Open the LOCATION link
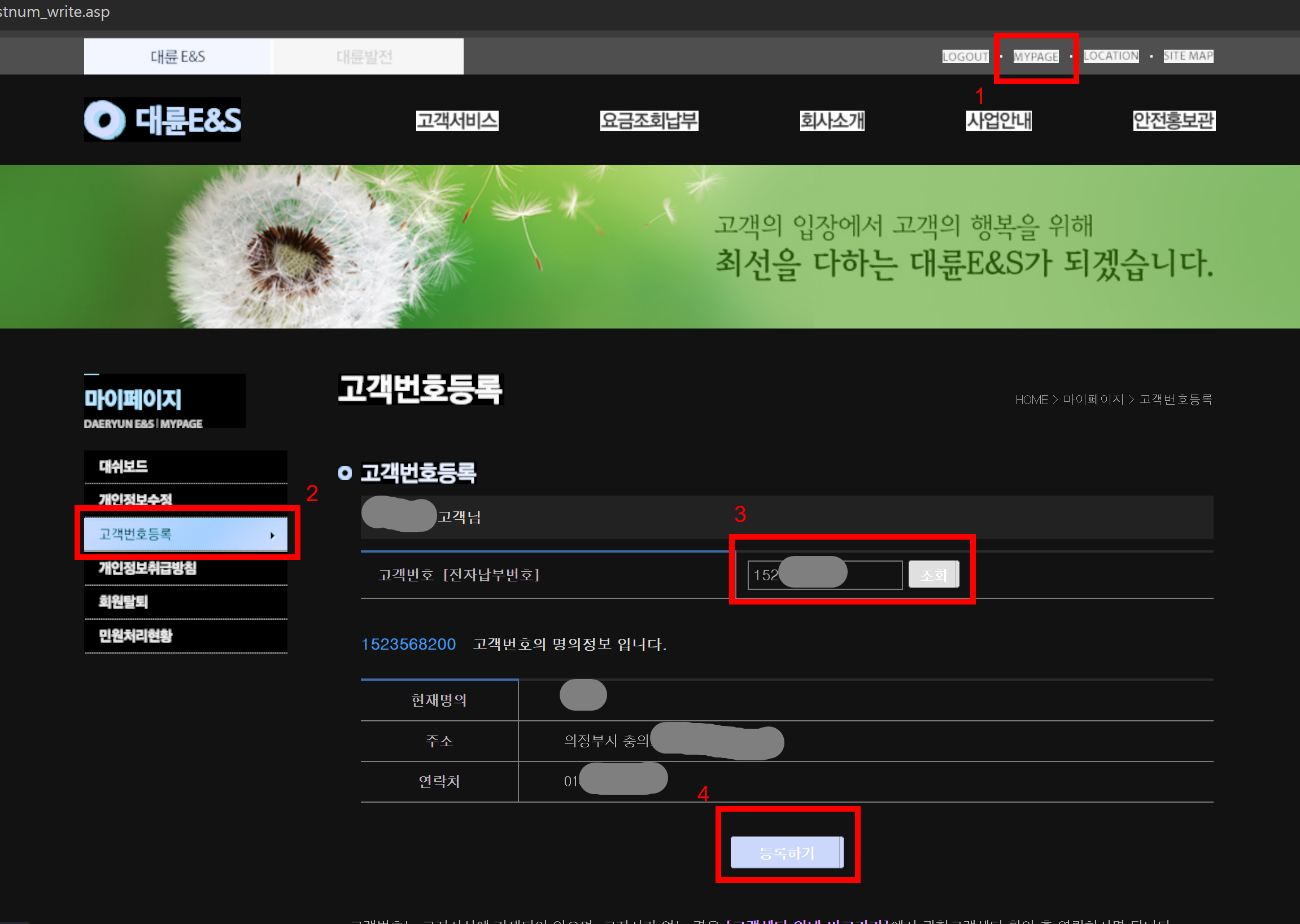Viewport: 1300px width, 924px height. [1110, 56]
